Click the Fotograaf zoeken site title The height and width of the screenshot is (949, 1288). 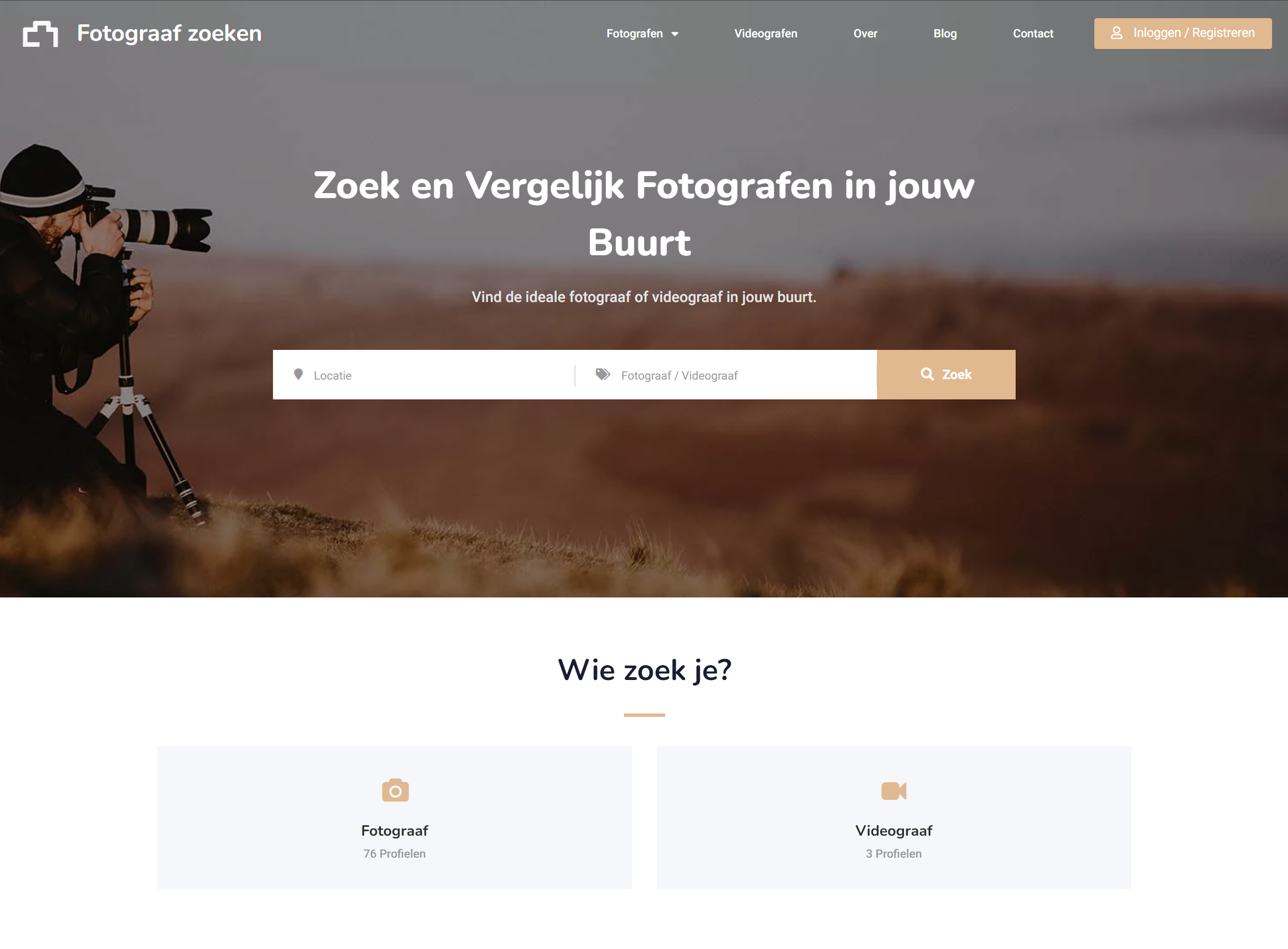pos(169,34)
